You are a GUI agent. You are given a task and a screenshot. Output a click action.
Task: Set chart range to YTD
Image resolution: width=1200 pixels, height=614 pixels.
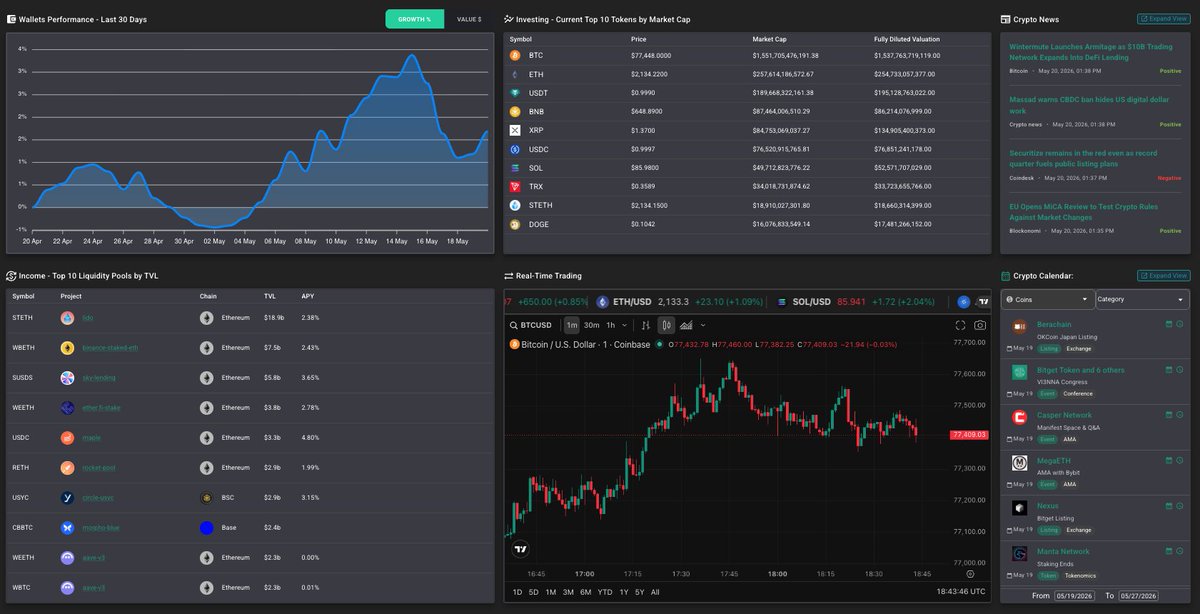(x=605, y=592)
